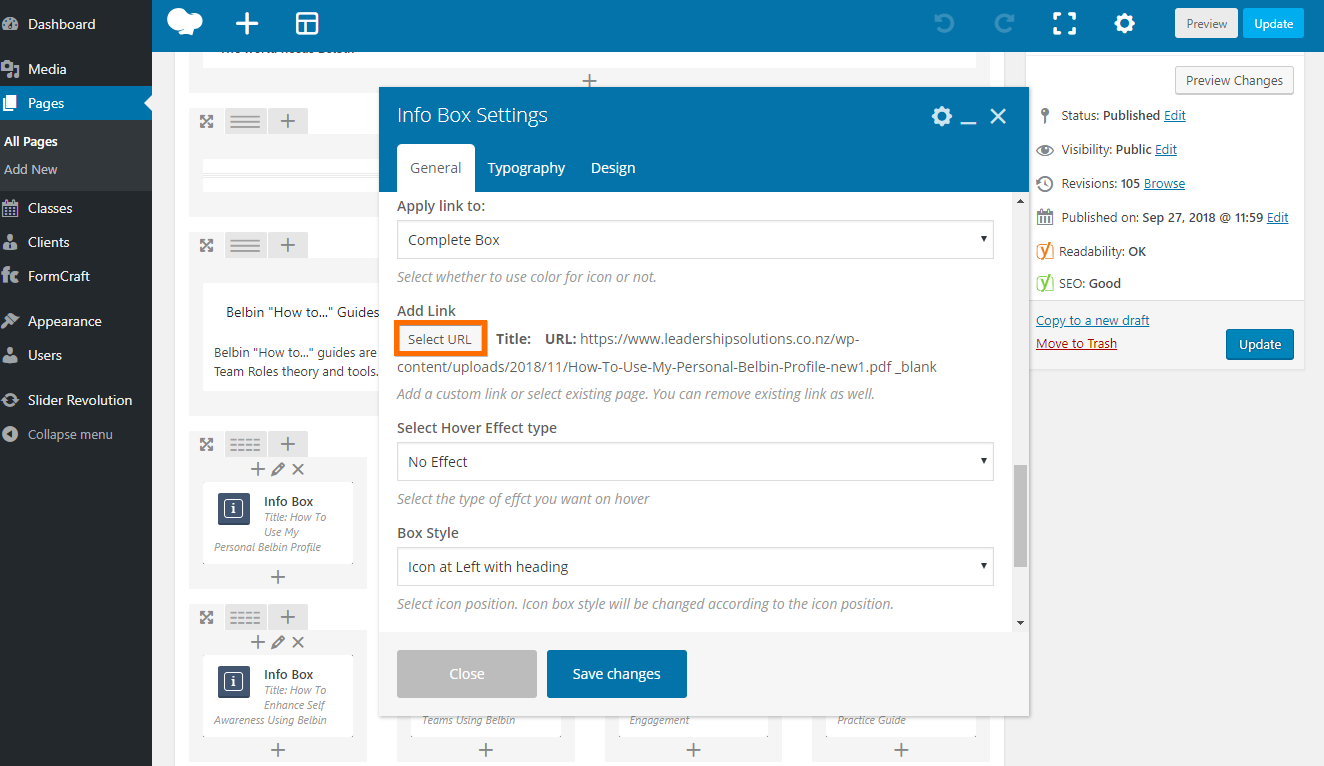1324x766 pixels.
Task: Open Appearance in the admin sidebar
Action: (65, 321)
